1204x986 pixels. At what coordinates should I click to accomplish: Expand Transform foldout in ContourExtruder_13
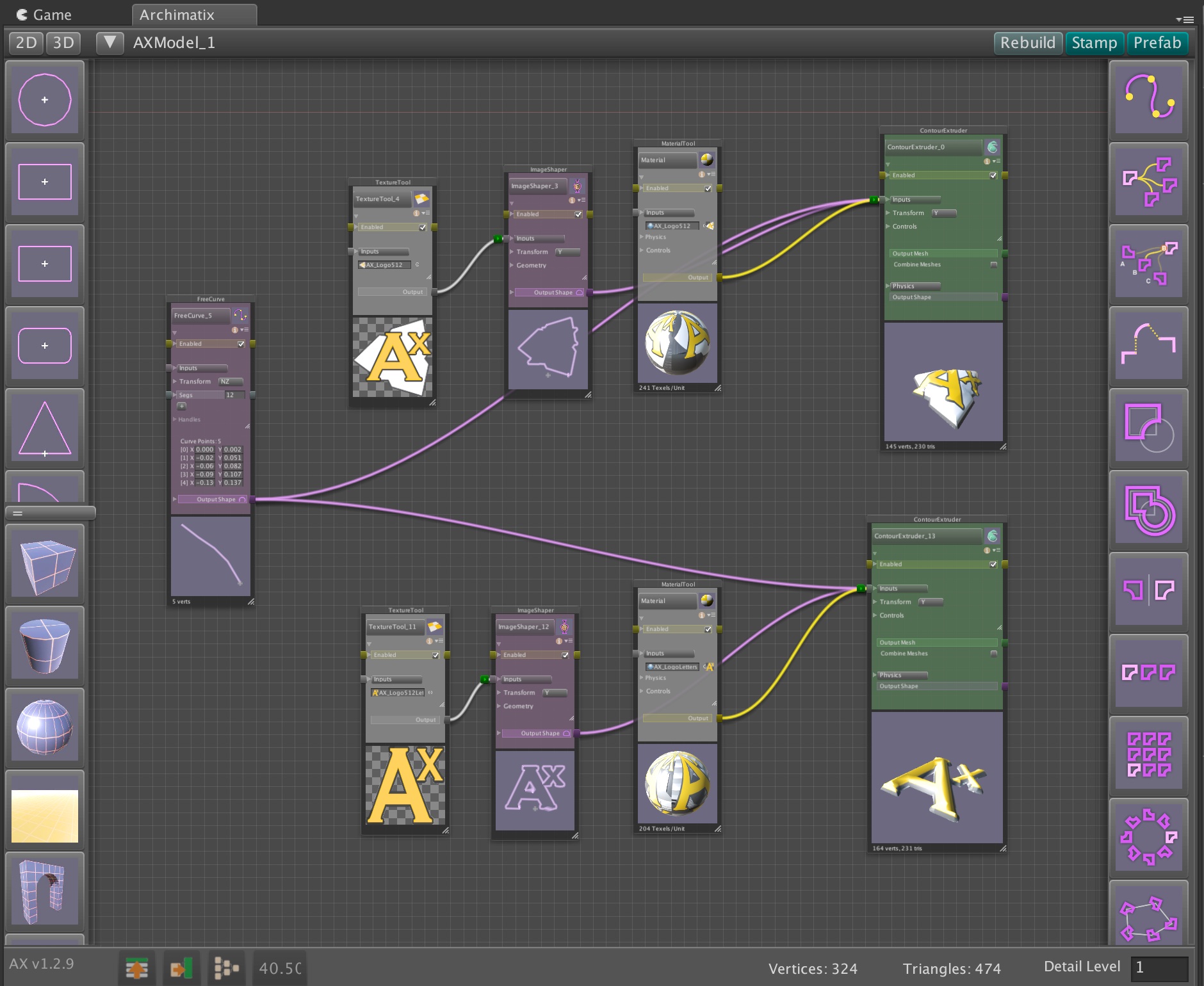(875, 602)
